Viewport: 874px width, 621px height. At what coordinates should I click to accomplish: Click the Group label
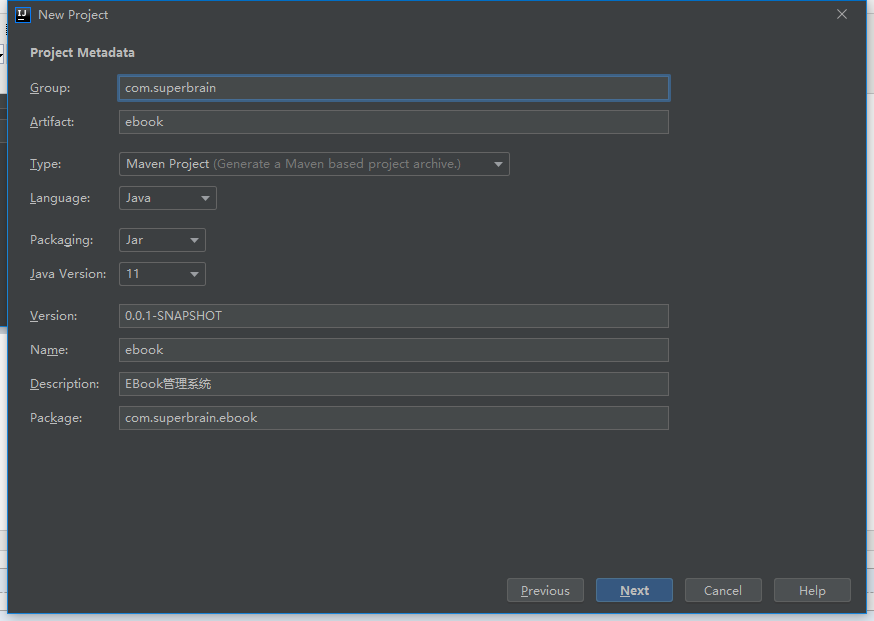(x=50, y=88)
